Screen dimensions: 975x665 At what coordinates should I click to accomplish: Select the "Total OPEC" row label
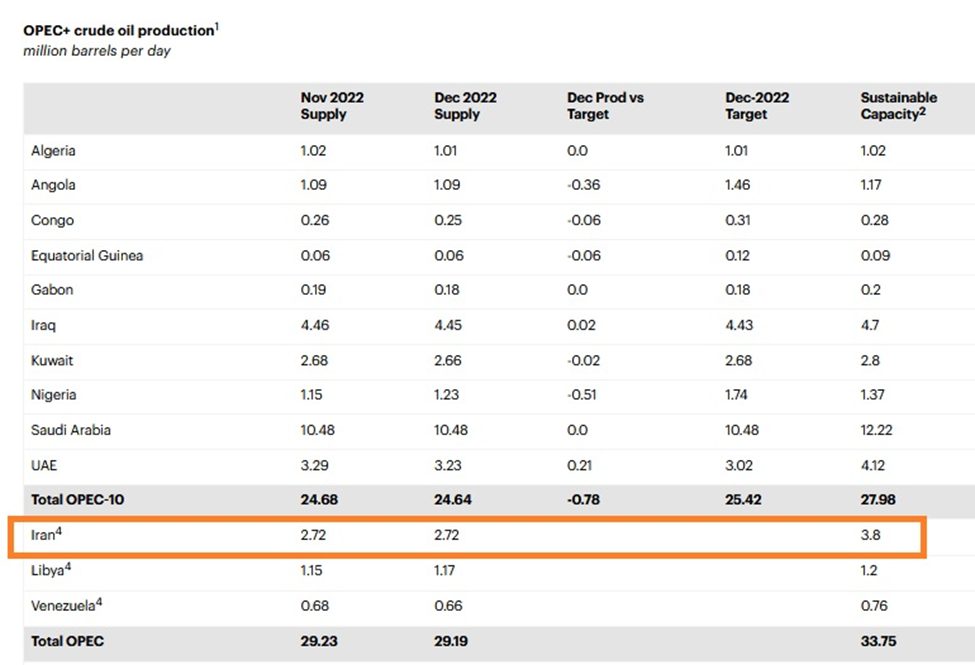pos(67,641)
